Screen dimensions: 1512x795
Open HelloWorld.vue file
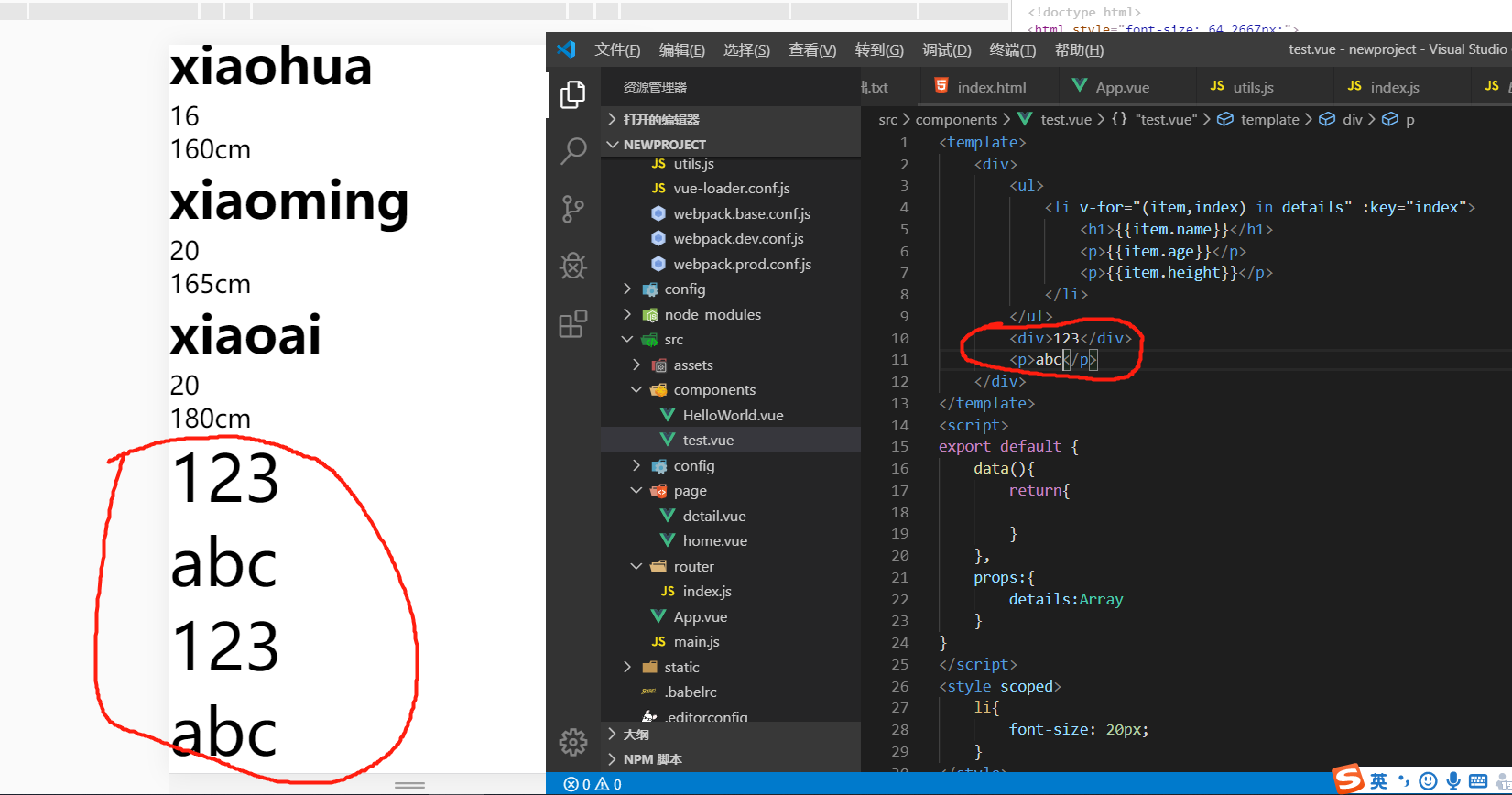[731, 415]
